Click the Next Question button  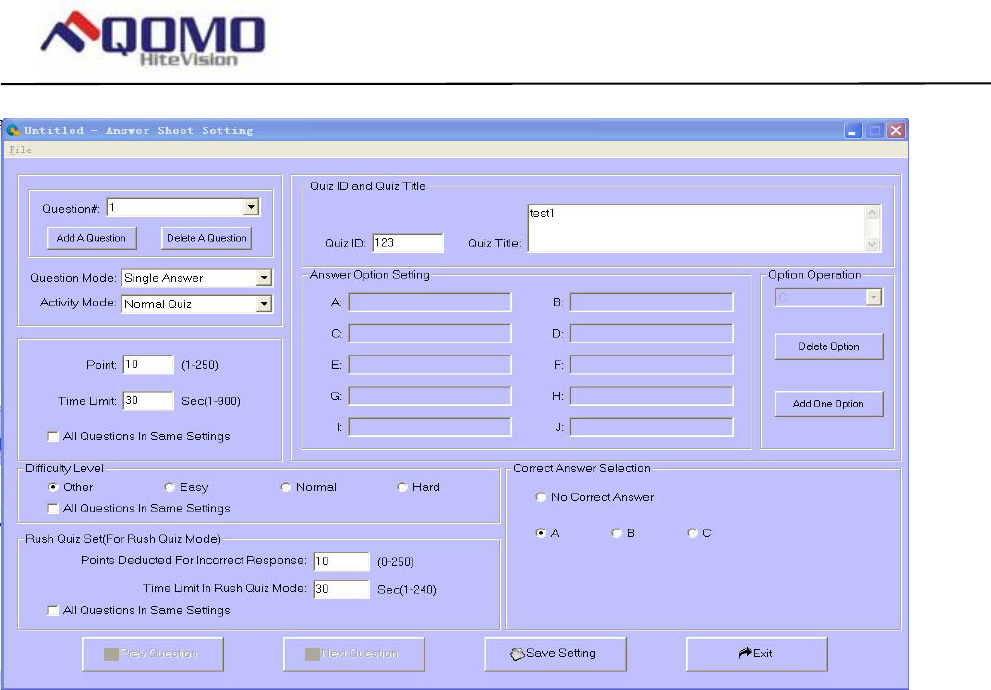pos(354,654)
